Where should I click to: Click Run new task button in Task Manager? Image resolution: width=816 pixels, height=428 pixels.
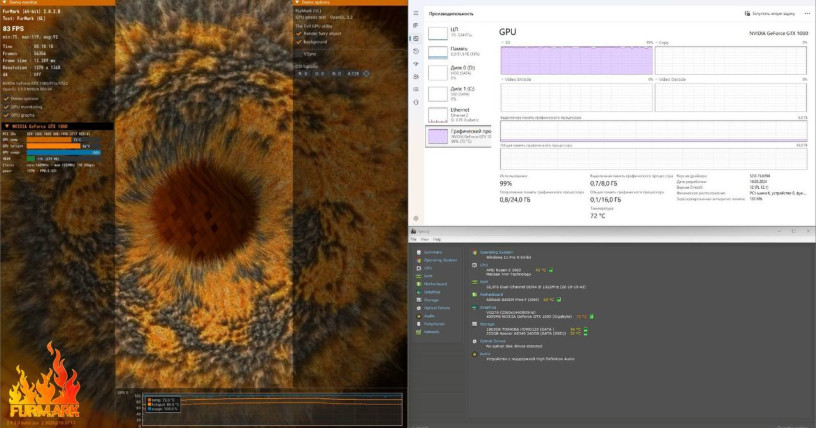tap(774, 14)
